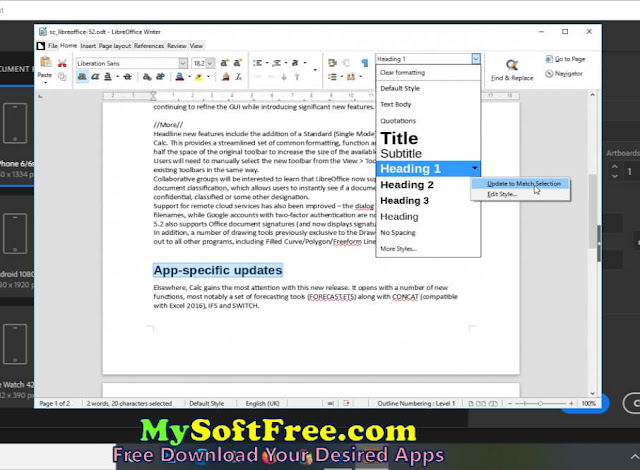Click the Clone Formatting brush icon
Viewport: 640px width, 470px height.
pos(225,76)
